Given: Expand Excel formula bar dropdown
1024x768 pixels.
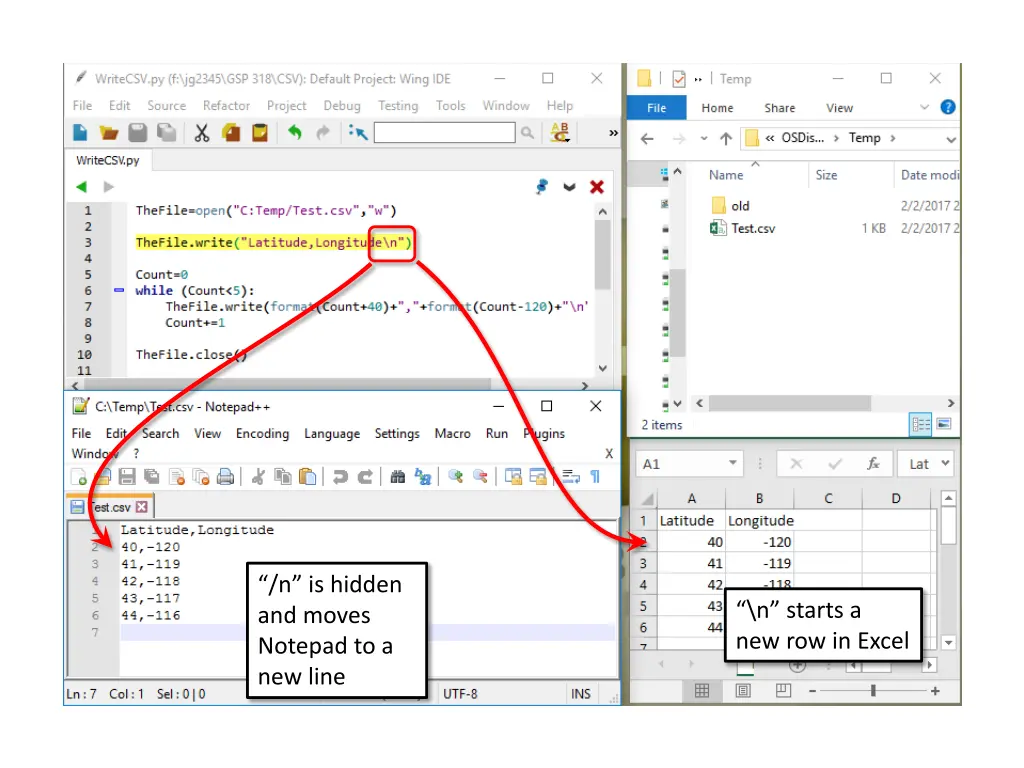Looking at the screenshot, I should click(945, 463).
